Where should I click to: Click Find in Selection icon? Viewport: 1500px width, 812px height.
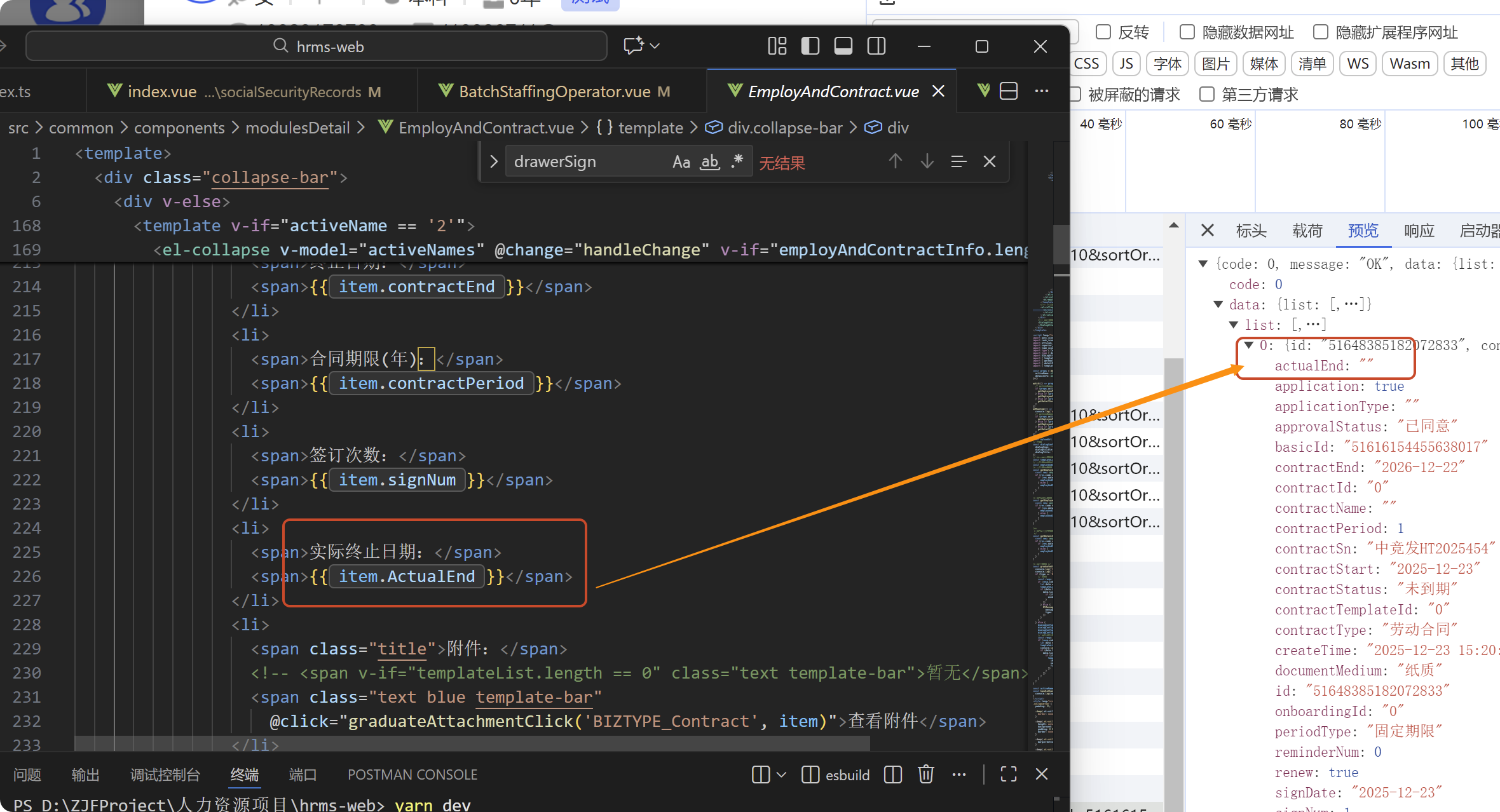pyautogui.click(x=958, y=161)
